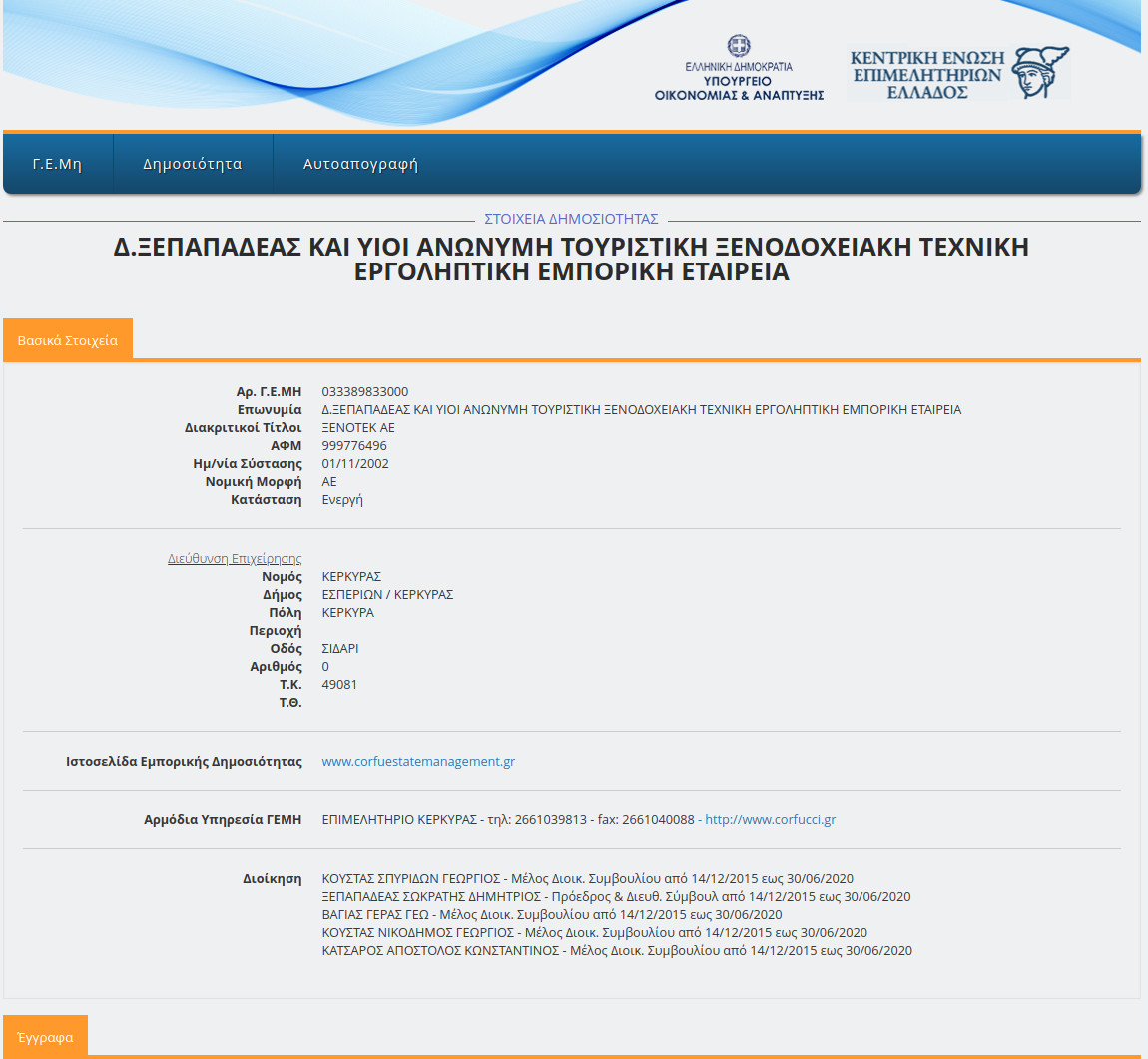Viewport: 1148px width, 1059px height.
Task: Click the Κεντρική Ένωση Επιμελητηρίων Ελλάδος logo text
Action: coord(927,75)
